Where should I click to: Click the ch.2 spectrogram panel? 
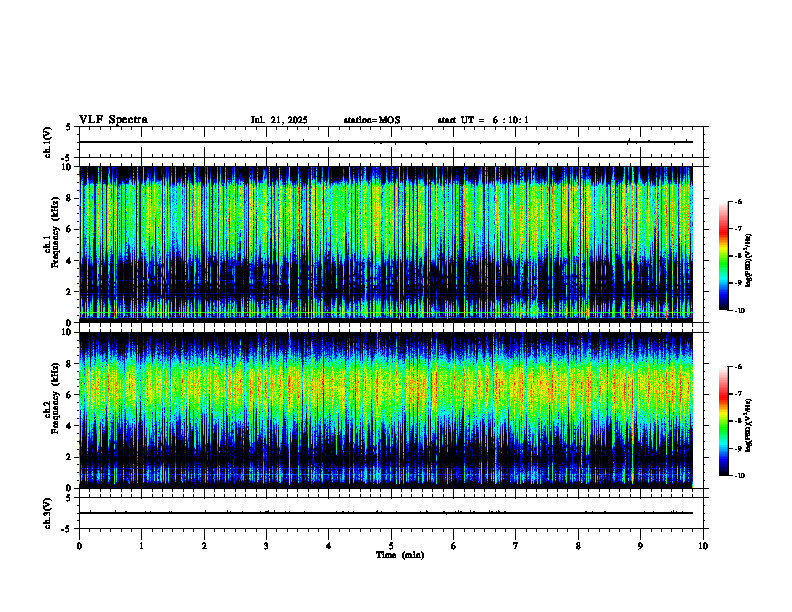[386, 410]
